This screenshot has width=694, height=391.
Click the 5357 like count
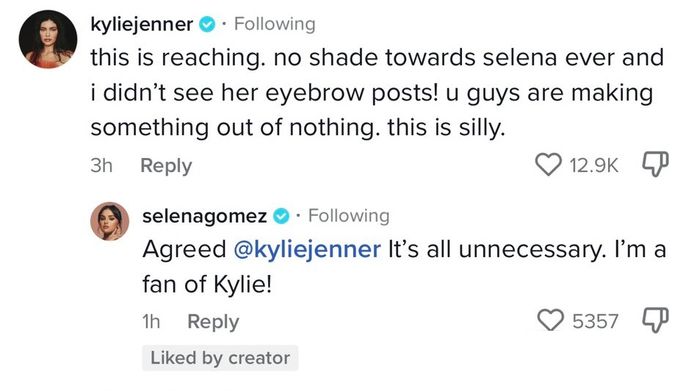pos(595,321)
